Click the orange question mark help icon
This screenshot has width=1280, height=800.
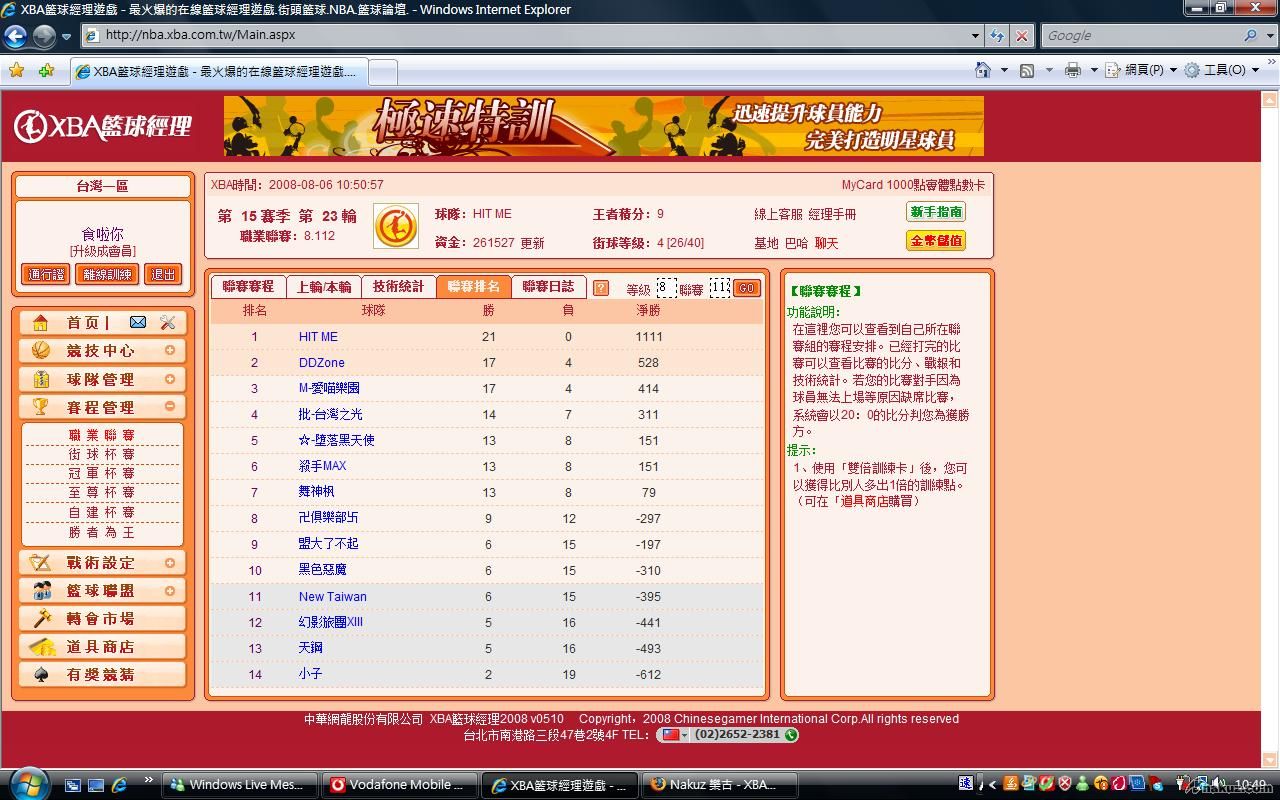(600, 288)
